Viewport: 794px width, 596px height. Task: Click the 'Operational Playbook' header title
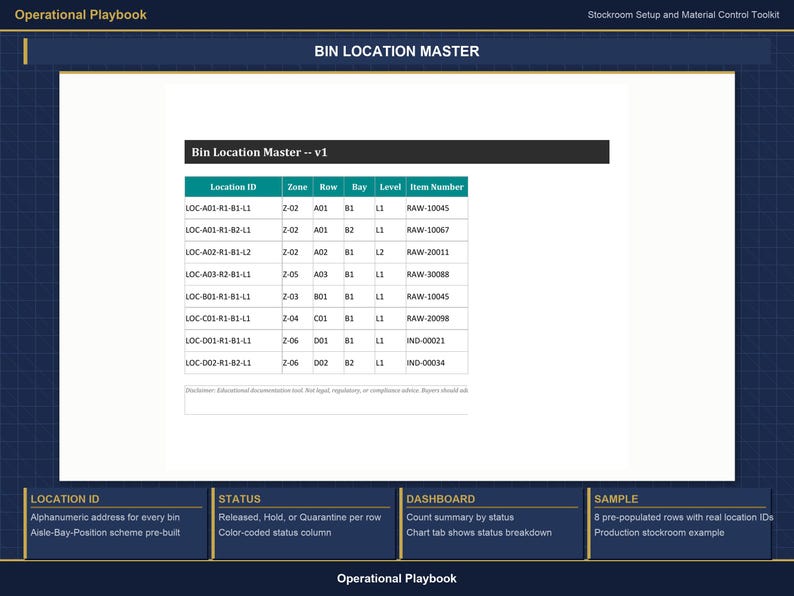click(81, 15)
